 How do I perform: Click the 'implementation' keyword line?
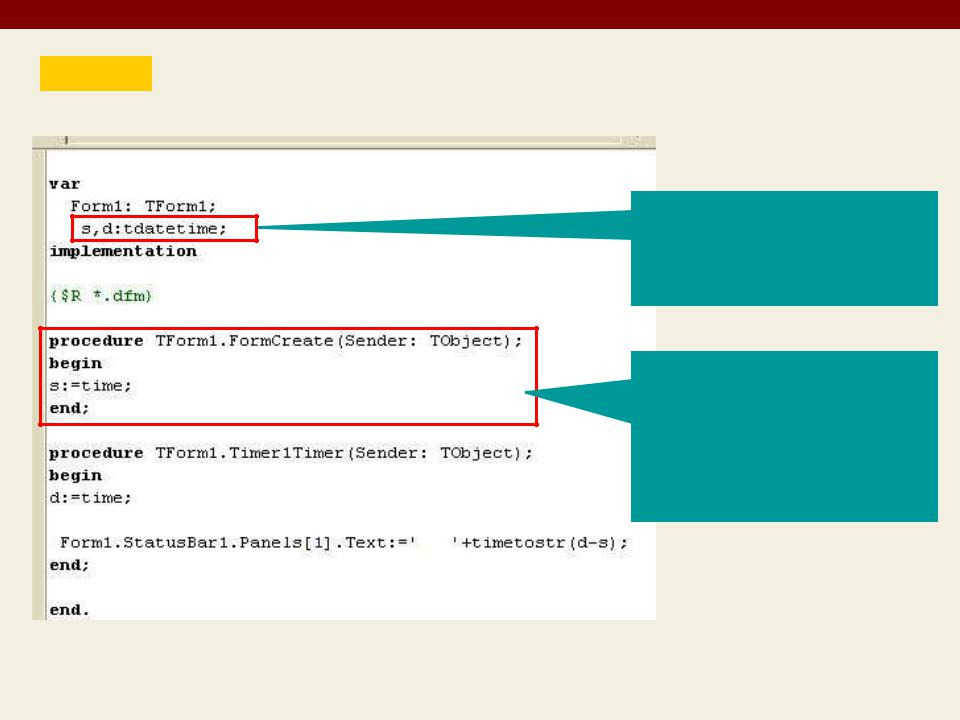click(x=123, y=252)
